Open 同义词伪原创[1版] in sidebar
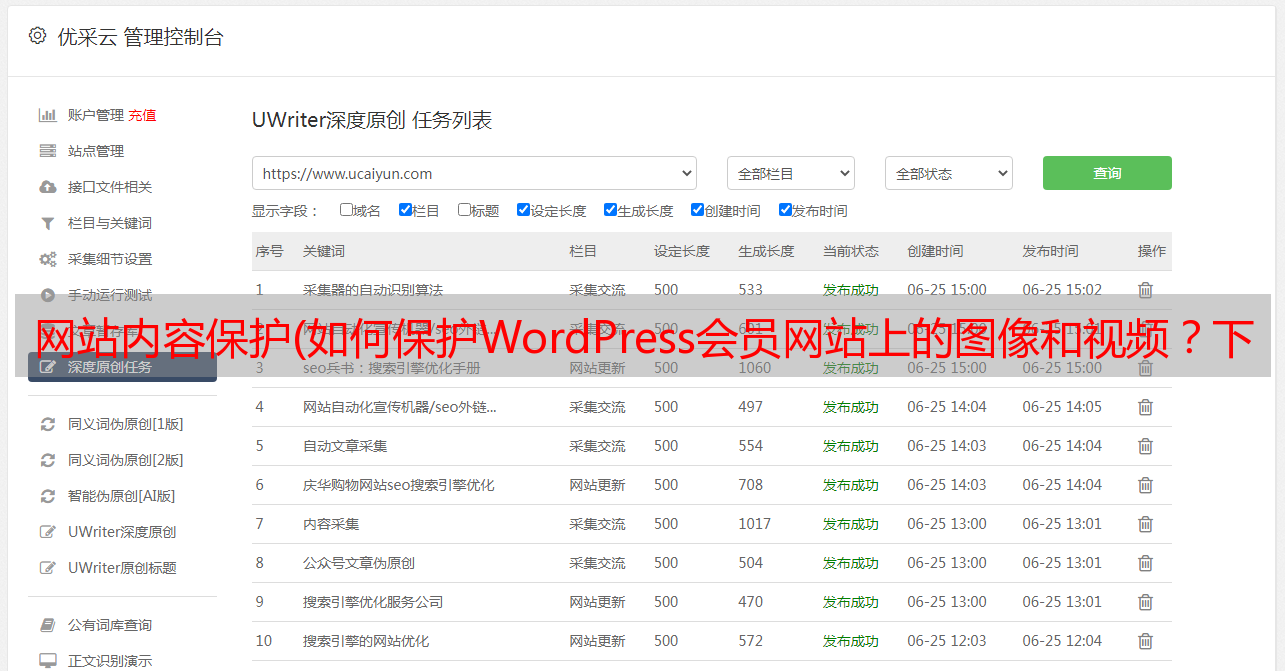Screen dimensions: 1285x671 125,424
